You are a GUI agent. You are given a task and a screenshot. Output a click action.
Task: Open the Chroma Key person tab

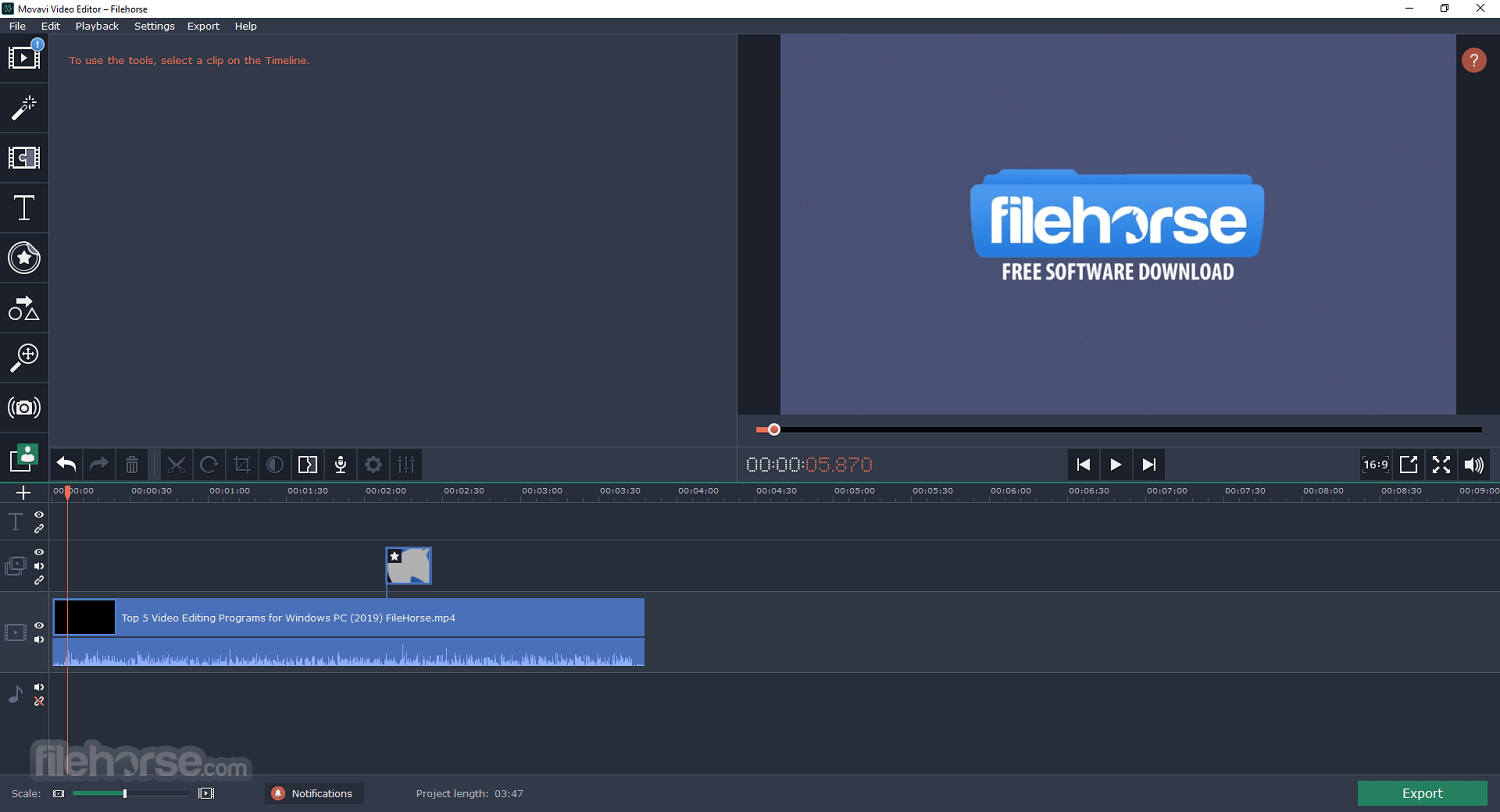tap(24, 457)
